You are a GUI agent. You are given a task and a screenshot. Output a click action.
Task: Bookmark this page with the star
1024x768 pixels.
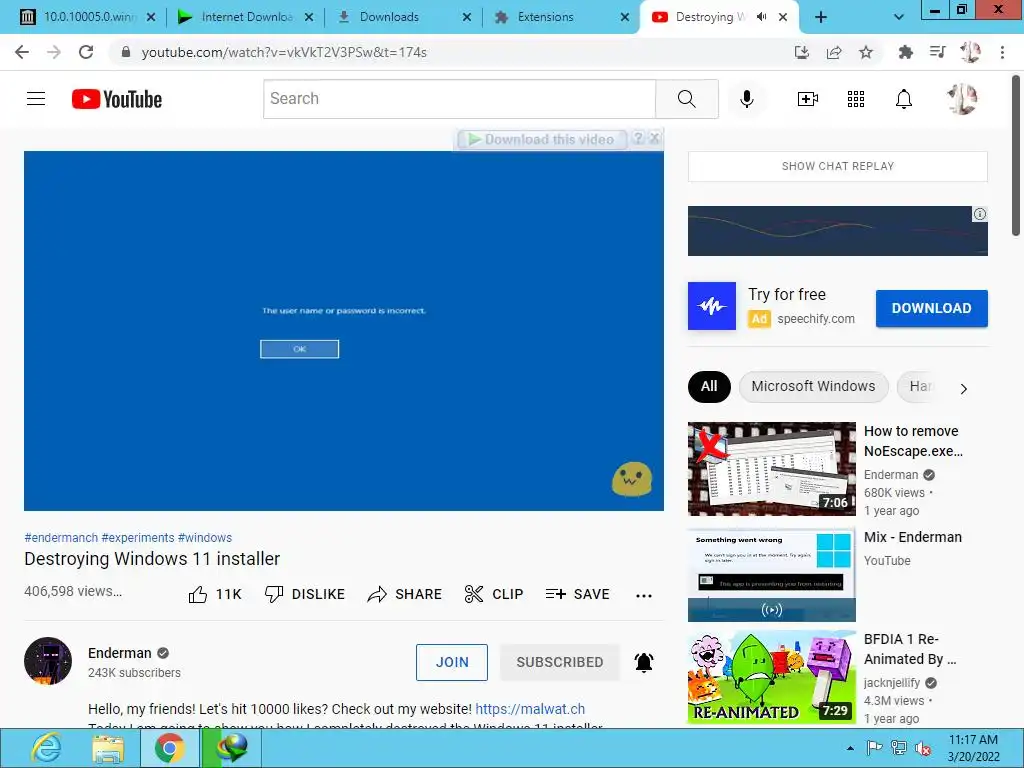(866, 52)
